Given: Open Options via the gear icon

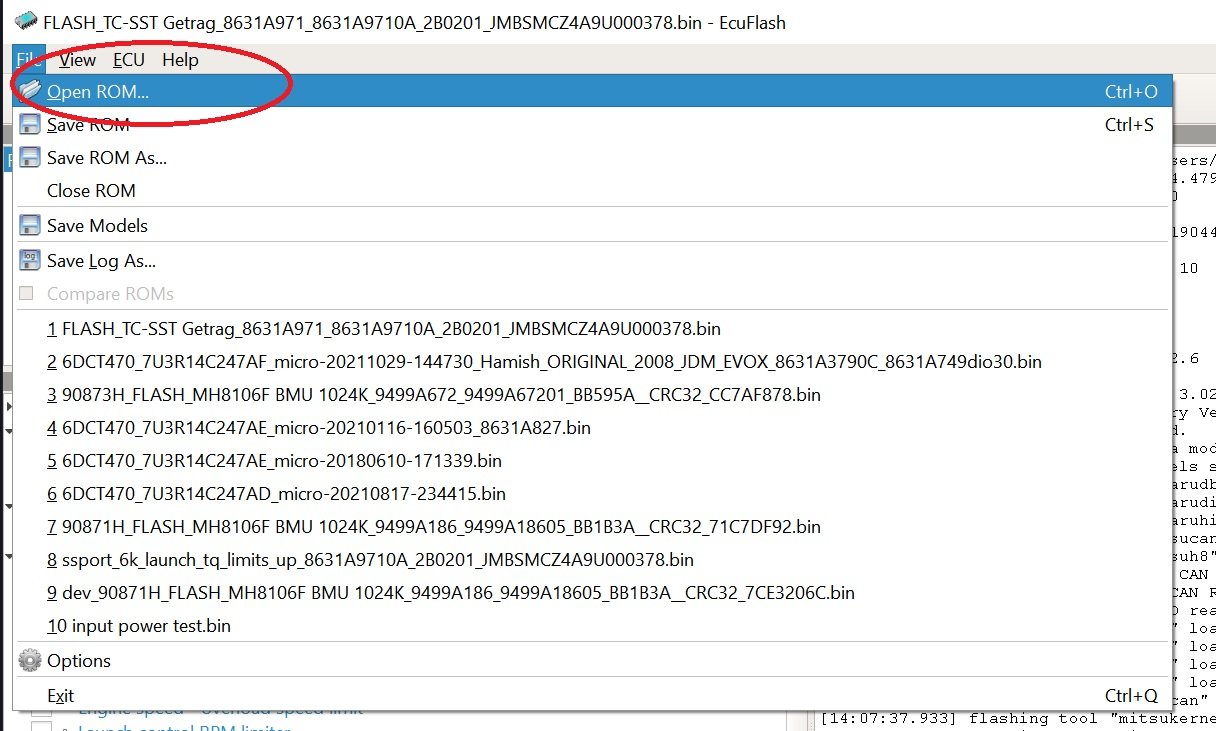Looking at the screenshot, I should (x=30, y=661).
